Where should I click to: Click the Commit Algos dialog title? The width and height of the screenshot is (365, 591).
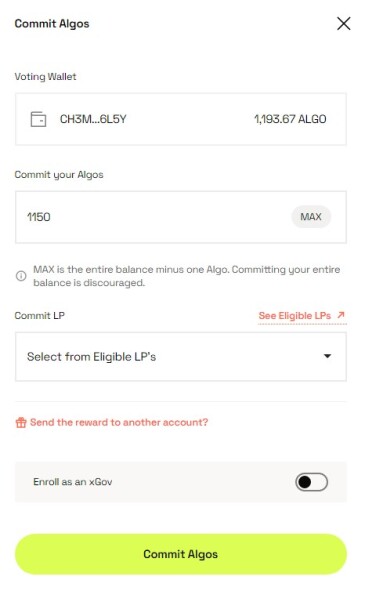(x=52, y=24)
